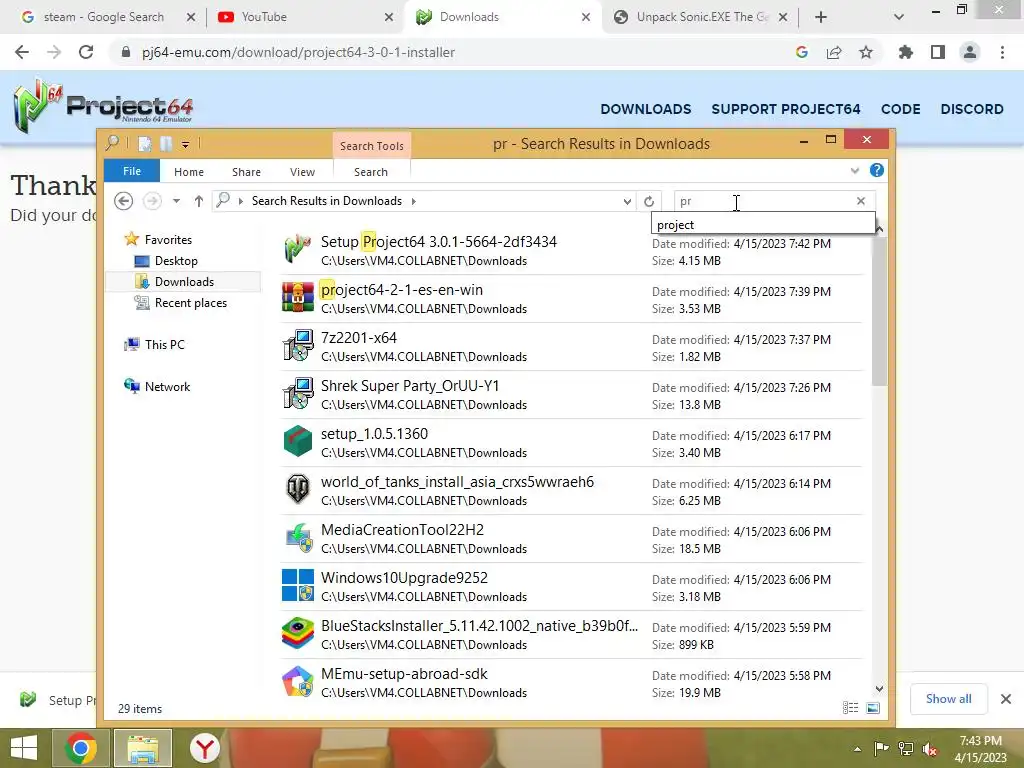Clear the Explorer search box
This screenshot has width=1024, height=768.
tap(861, 201)
